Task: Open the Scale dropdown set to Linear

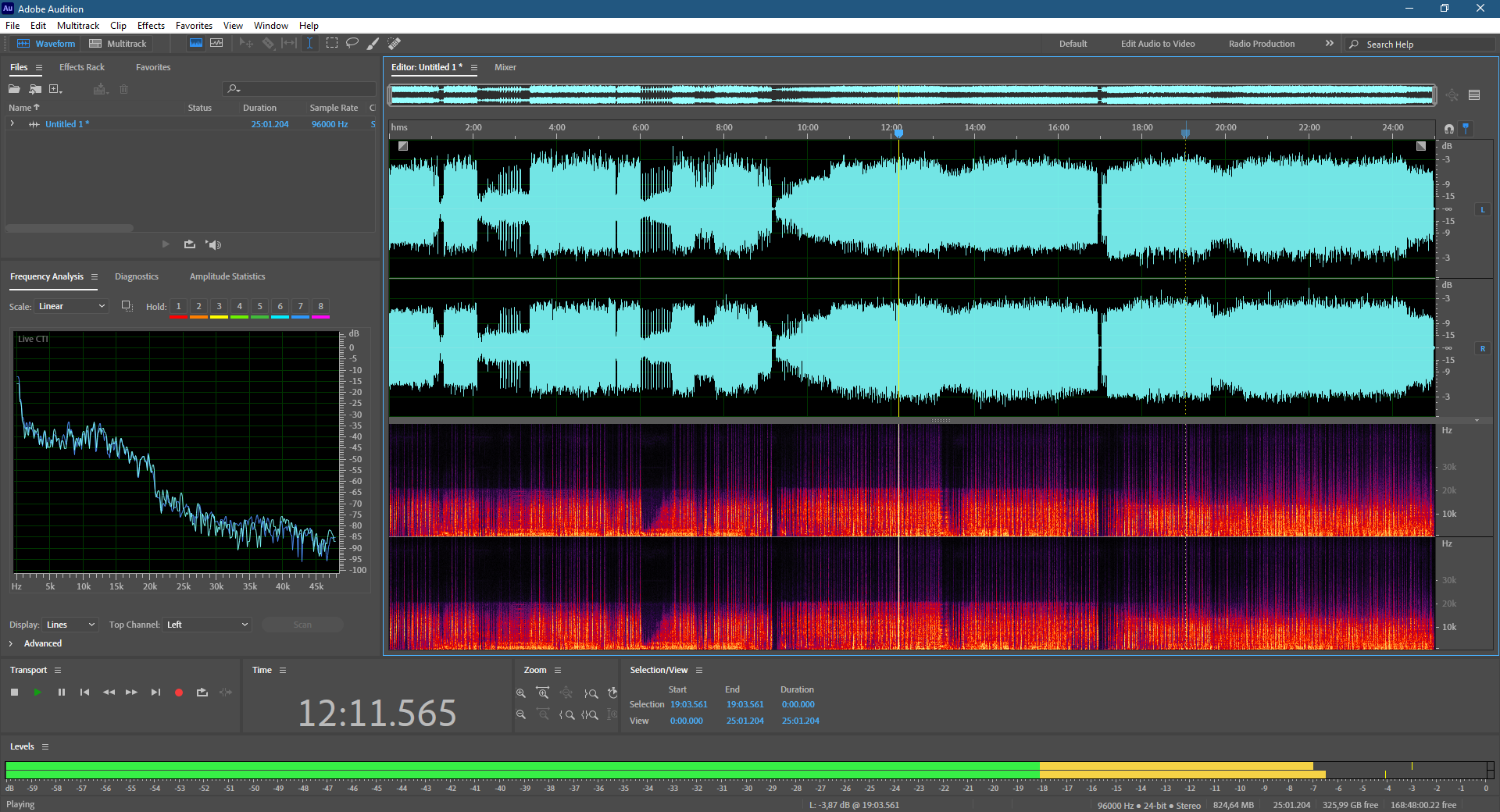Action: [71, 306]
